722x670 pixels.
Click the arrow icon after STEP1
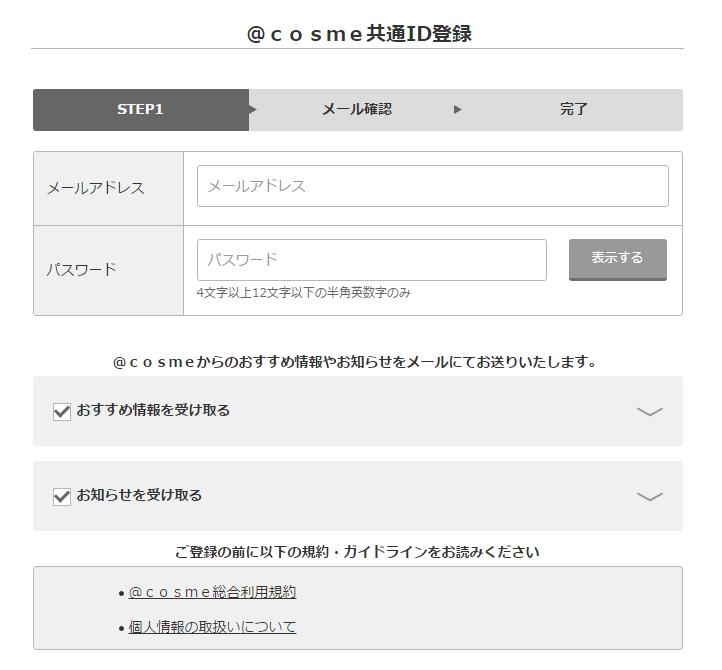(253, 110)
